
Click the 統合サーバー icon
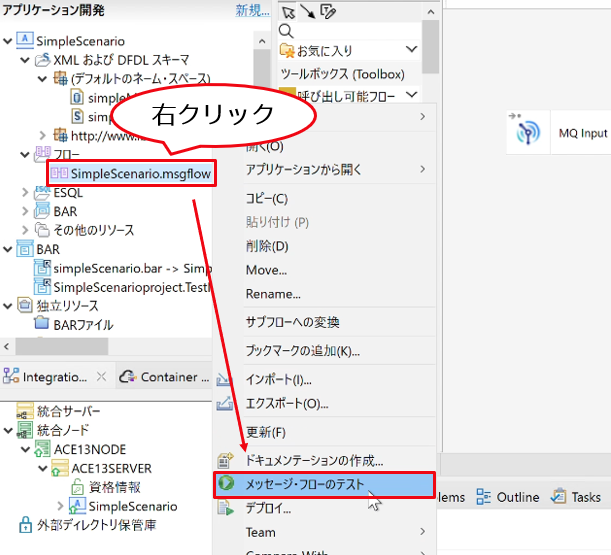click(x=25, y=411)
